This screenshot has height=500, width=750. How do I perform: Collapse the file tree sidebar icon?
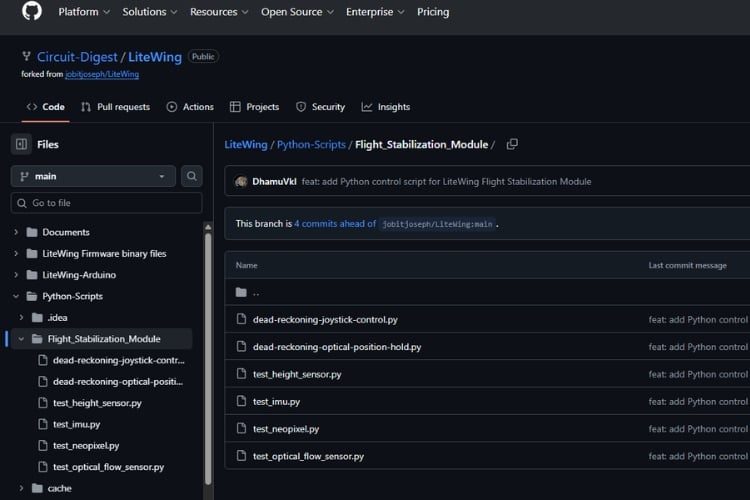coord(21,144)
